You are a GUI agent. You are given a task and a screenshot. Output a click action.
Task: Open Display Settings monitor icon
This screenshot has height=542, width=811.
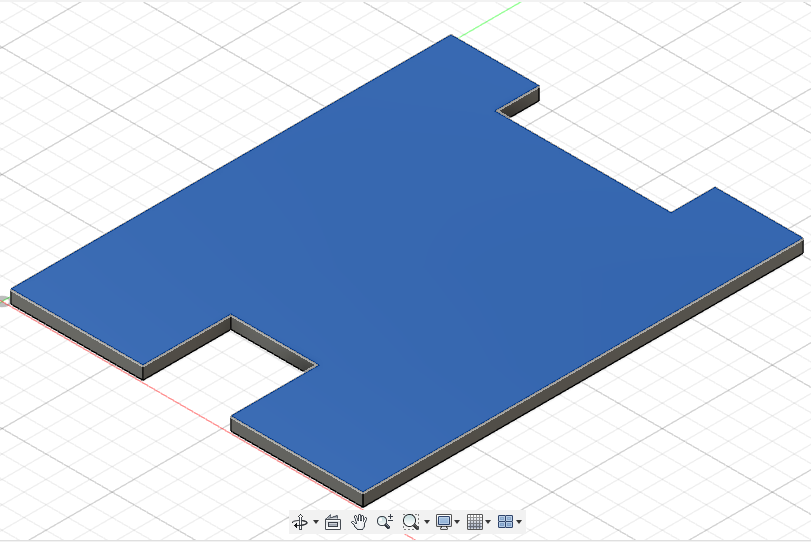[444, 522]
